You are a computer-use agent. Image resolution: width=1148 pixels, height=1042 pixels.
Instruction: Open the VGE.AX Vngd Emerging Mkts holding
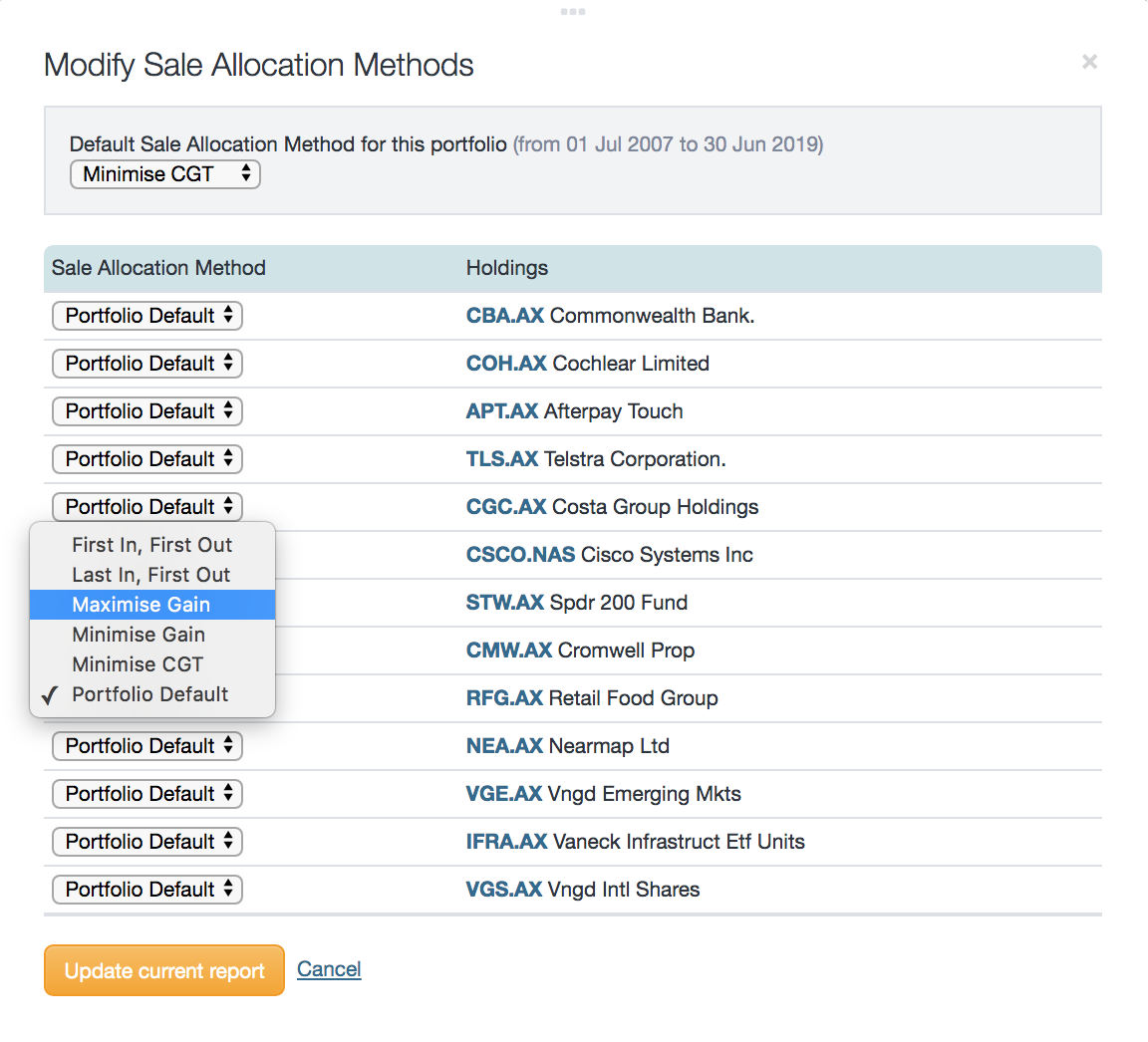(503, 794)
